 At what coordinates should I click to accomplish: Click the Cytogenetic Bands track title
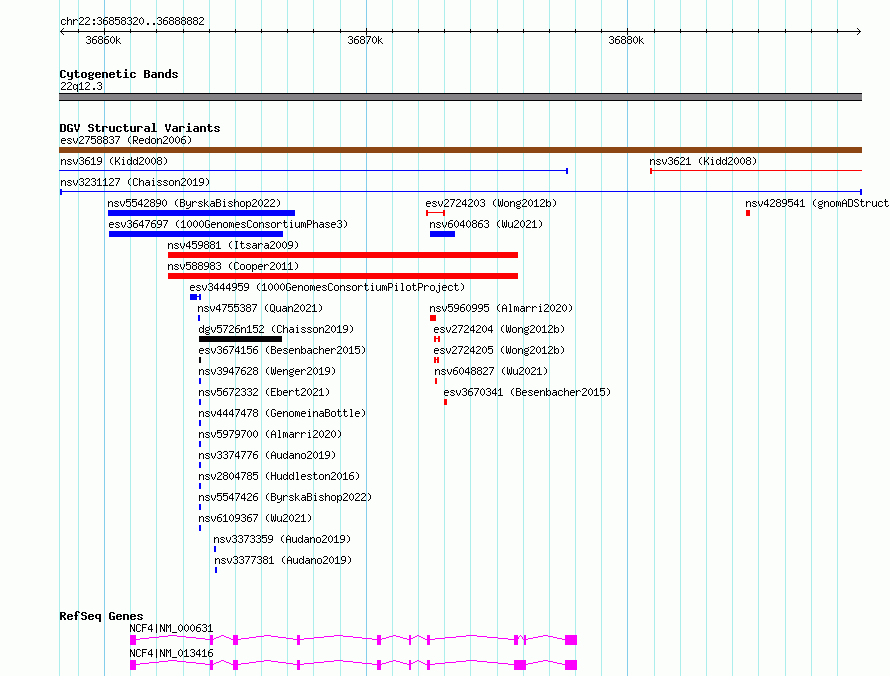119,74
